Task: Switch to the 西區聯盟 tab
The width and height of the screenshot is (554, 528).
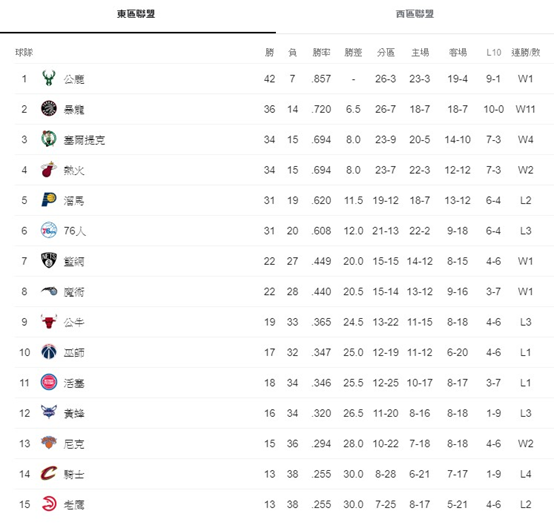Action: (x=415, y=14)
